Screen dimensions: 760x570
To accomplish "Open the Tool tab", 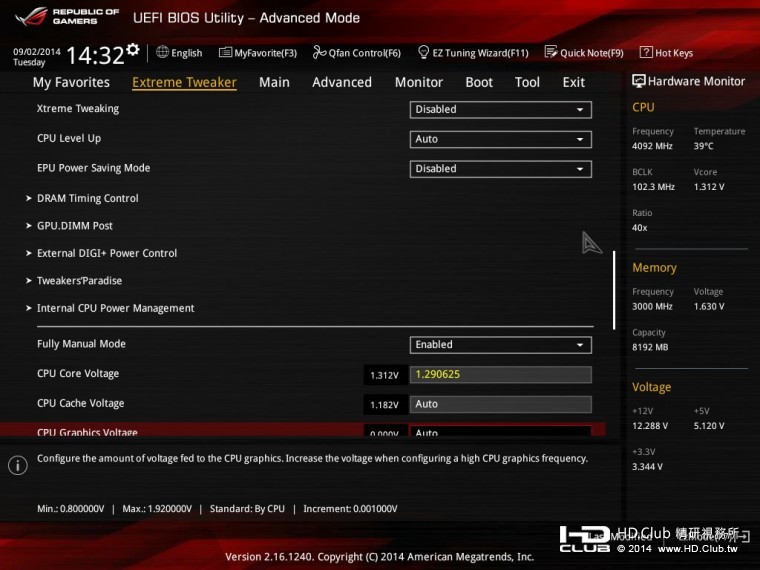I will [x=527, y=82].
